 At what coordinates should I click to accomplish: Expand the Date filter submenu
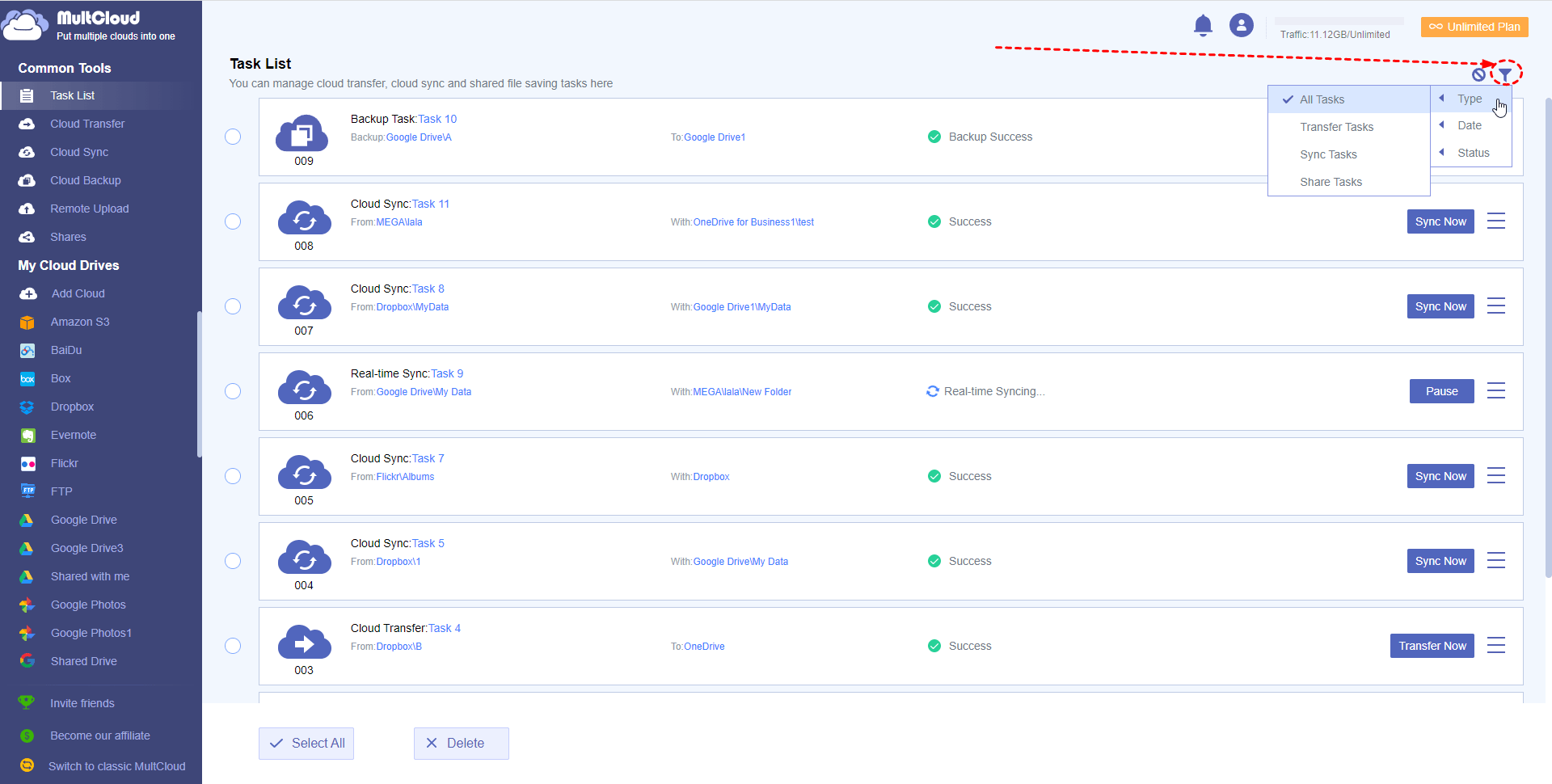click(x=1469, y=125)
